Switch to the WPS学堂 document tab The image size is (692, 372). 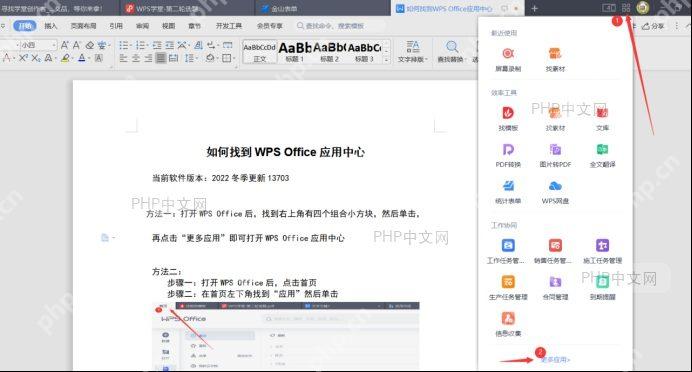[x=187, y=8]
